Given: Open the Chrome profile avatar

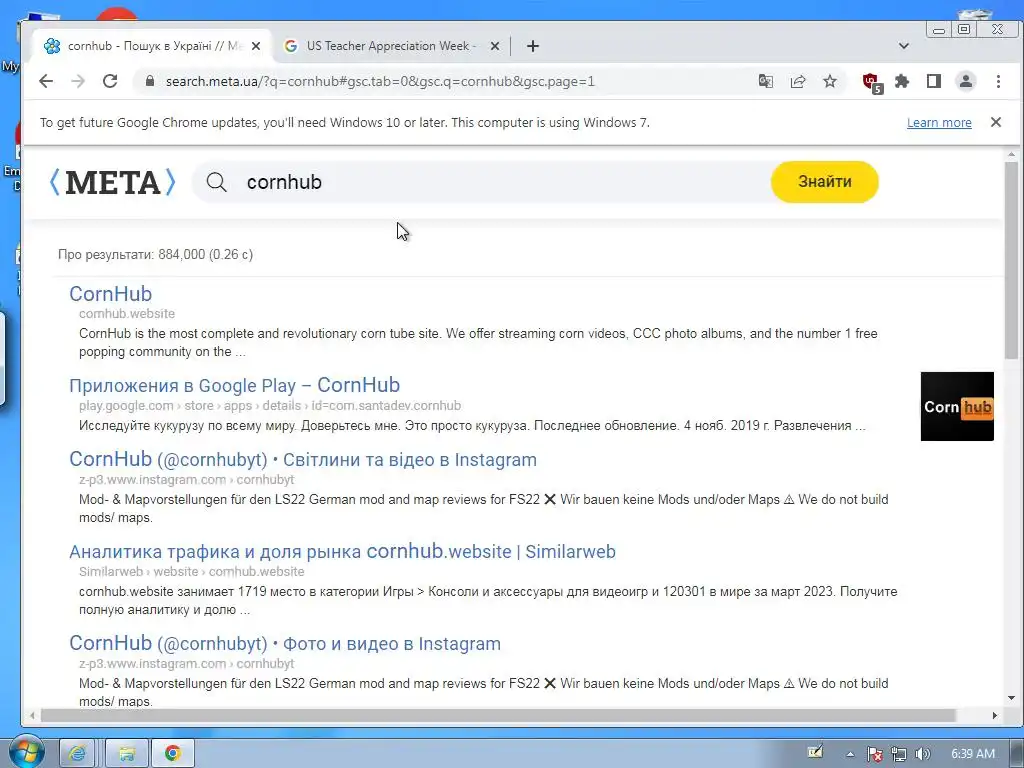Looking at the screenshot, I should pyautogui.click(x=966, y=81).
